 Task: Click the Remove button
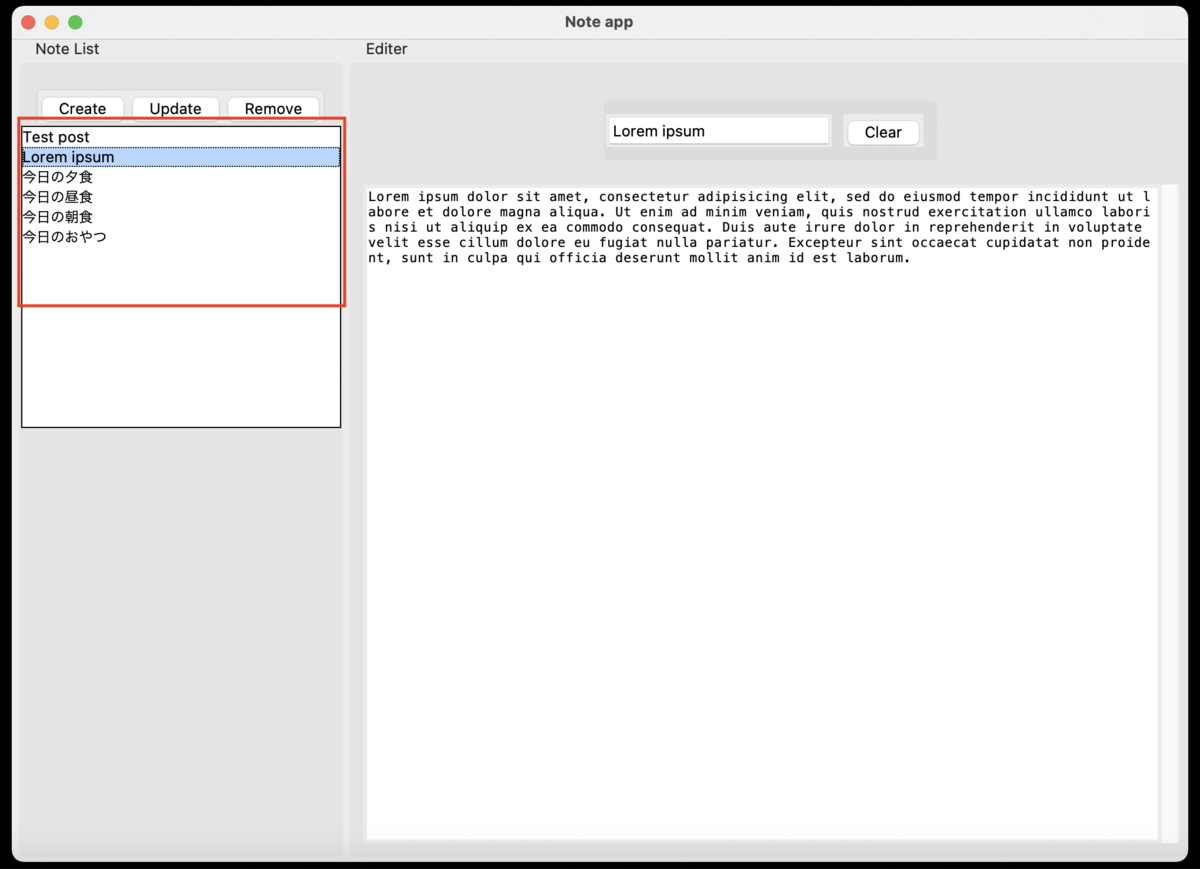pyautogui.click(x=273, y=108)
